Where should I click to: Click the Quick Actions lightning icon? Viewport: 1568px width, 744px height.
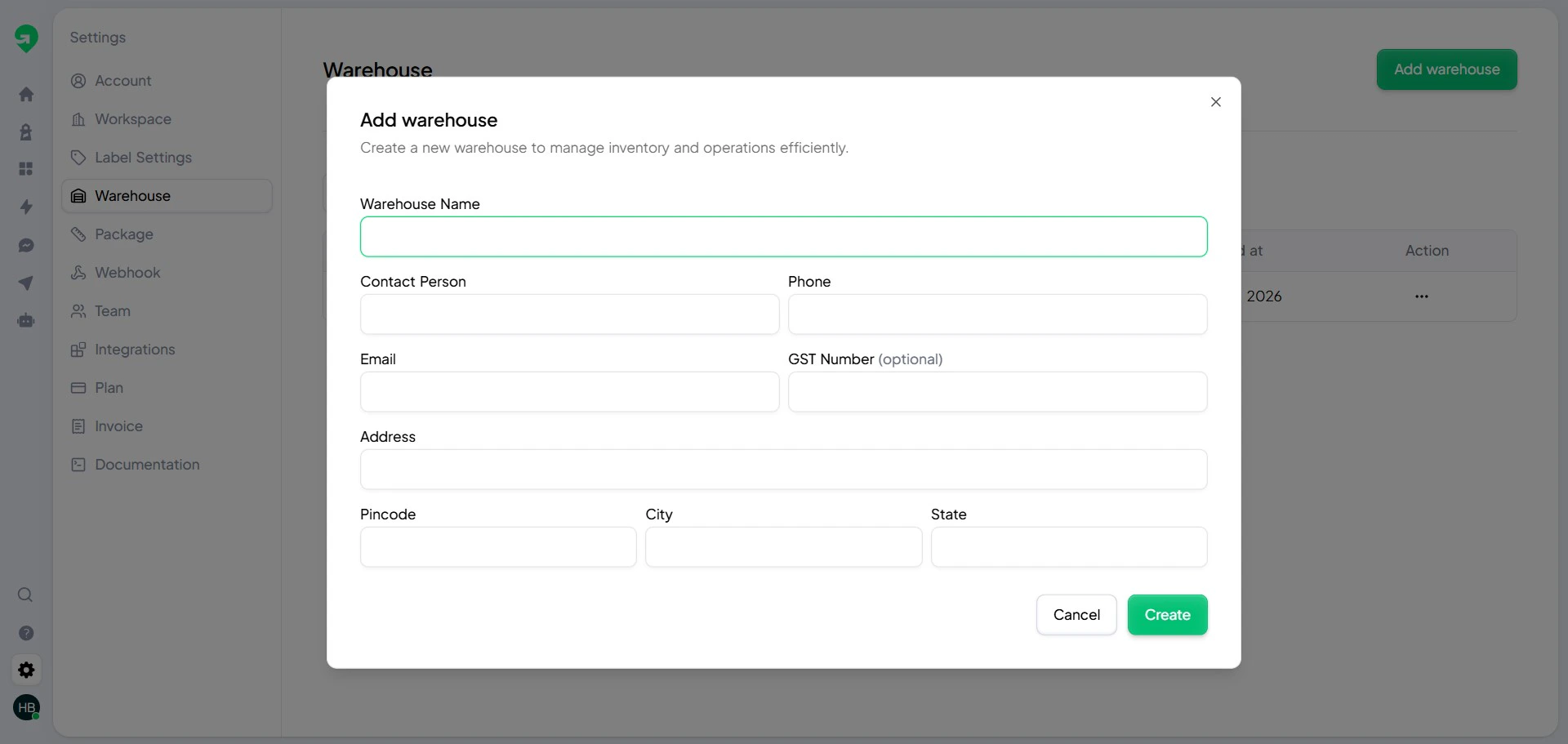26,207
